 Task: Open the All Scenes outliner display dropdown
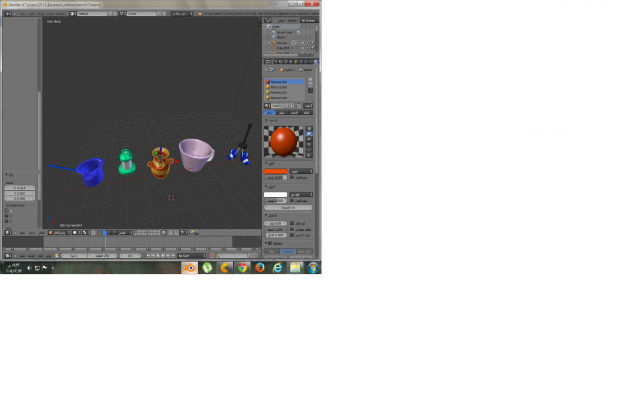point(309,20)
